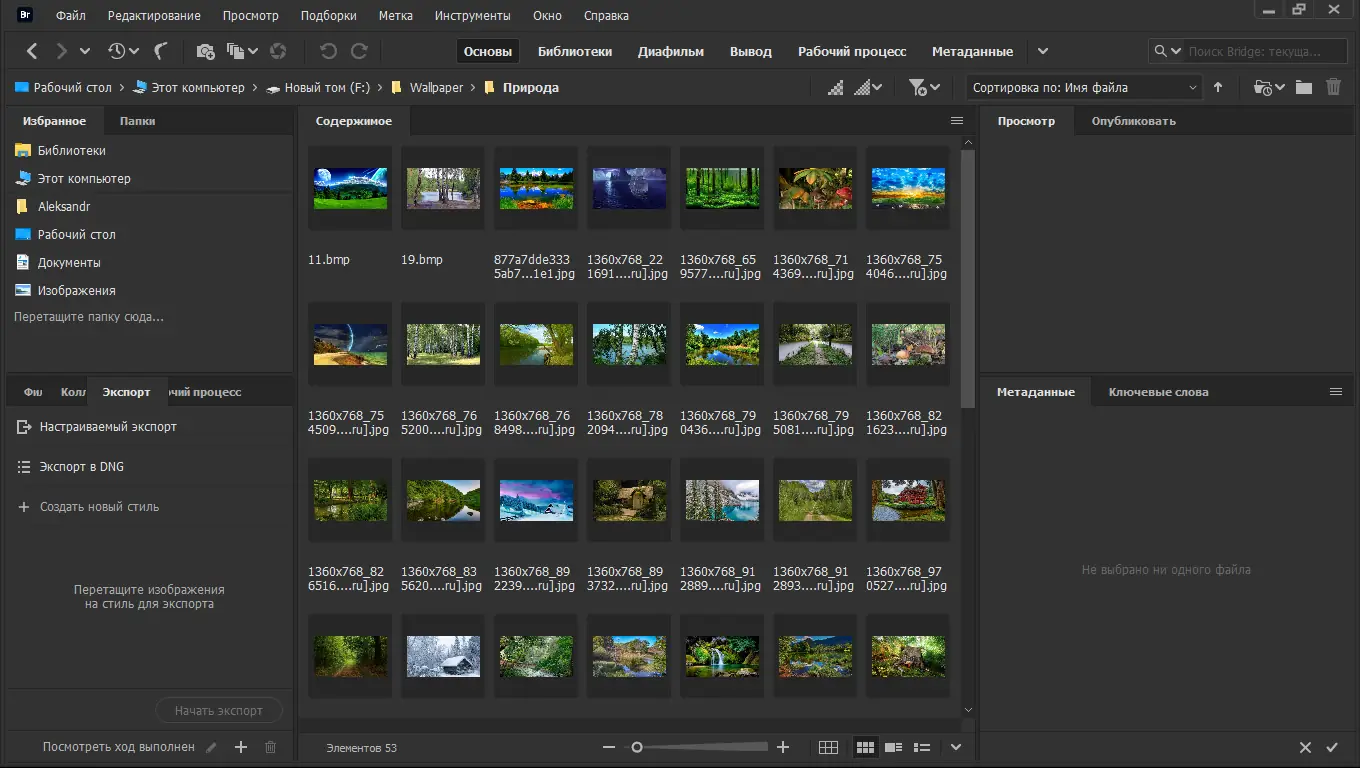Open filter by rating funnel icon
The width and height of the screenshot is (1360, 768).
point(917,87)
